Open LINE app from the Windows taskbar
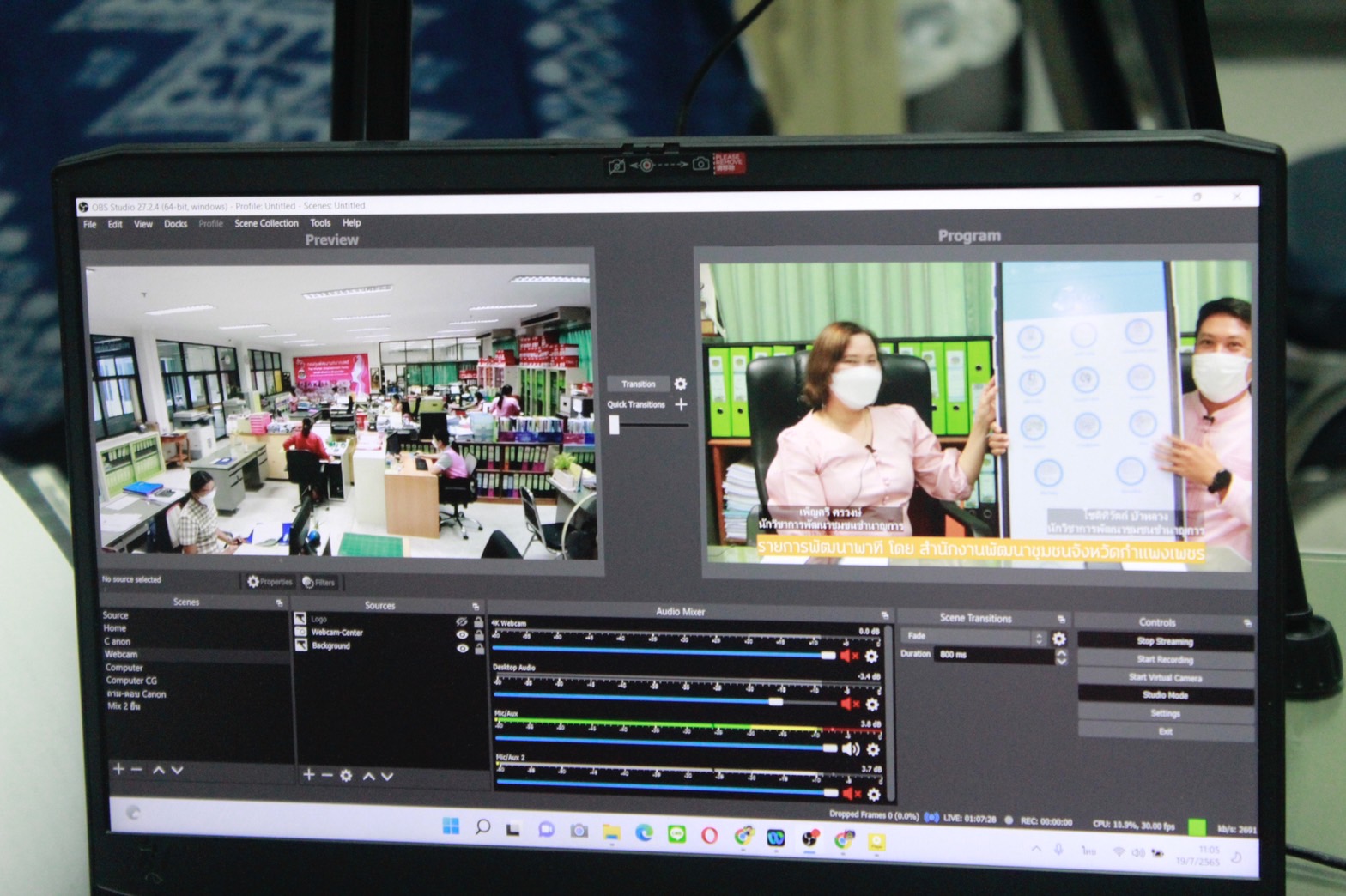This screenshot has width=1346, height=896. 676,834
